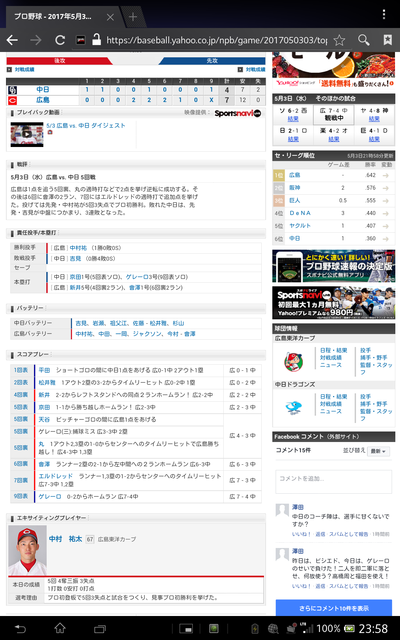400x640 pixels.
Task: Open Android recent apps button
Action: (x=100, y=628)
